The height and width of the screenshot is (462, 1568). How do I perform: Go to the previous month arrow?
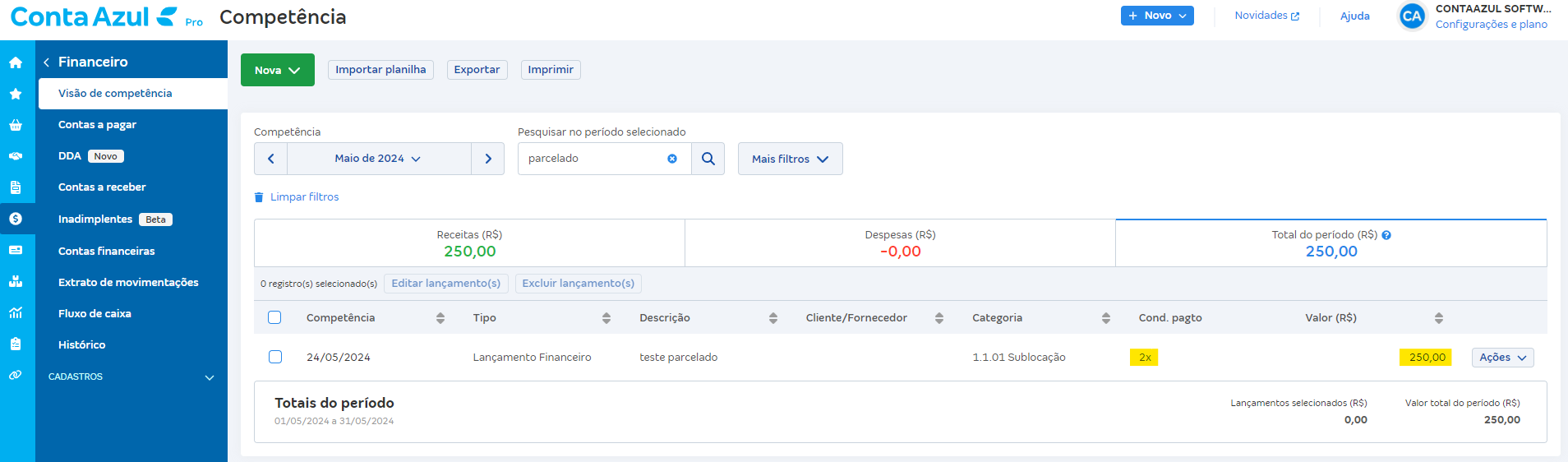pyautogui.click(x=270, y=159)
